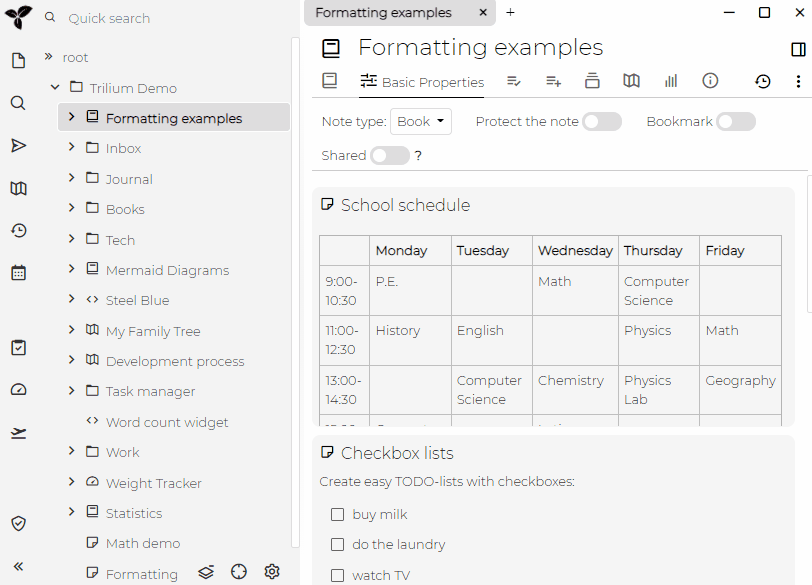Enable the Bookmark switch

[735, 122]
